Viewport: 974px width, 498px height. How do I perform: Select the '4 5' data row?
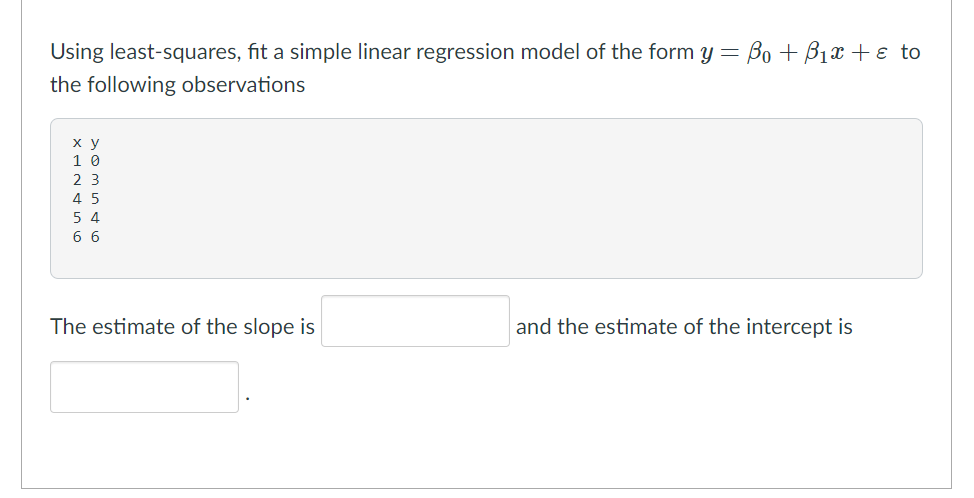click(x=86, y=199)
